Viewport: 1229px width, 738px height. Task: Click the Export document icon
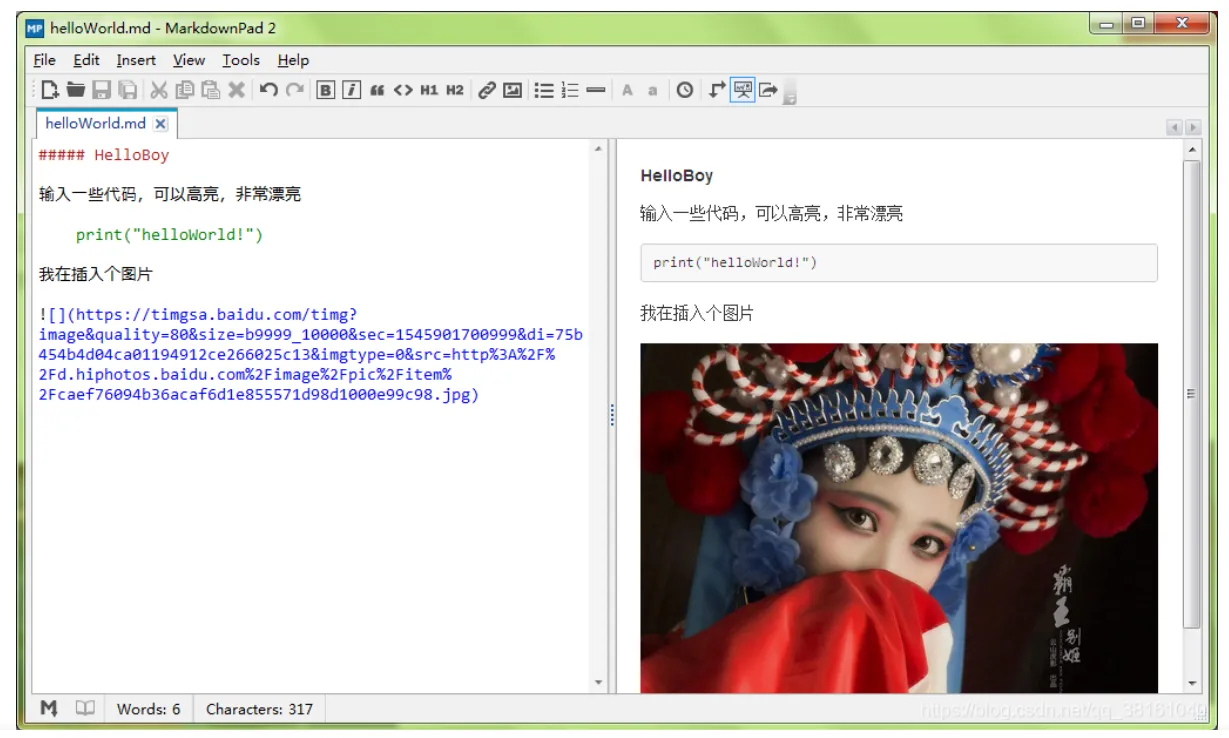tap(768, 90)
